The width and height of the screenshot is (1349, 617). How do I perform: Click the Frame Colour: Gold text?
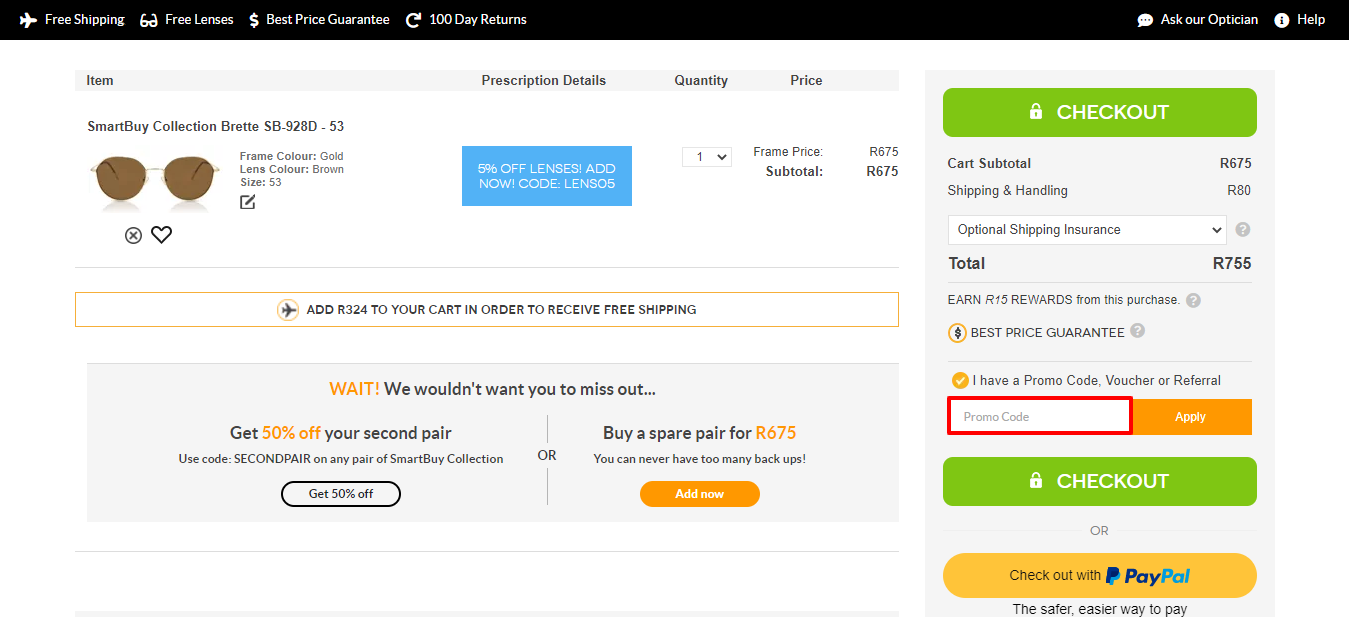click(292, 156)
